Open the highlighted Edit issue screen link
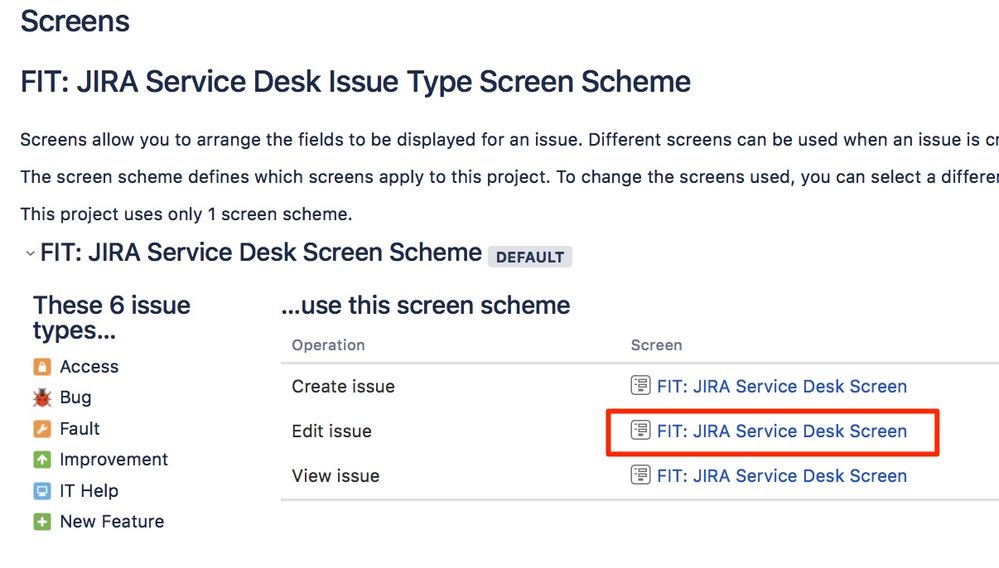This screenshot has width=999, height=568. 782,431
